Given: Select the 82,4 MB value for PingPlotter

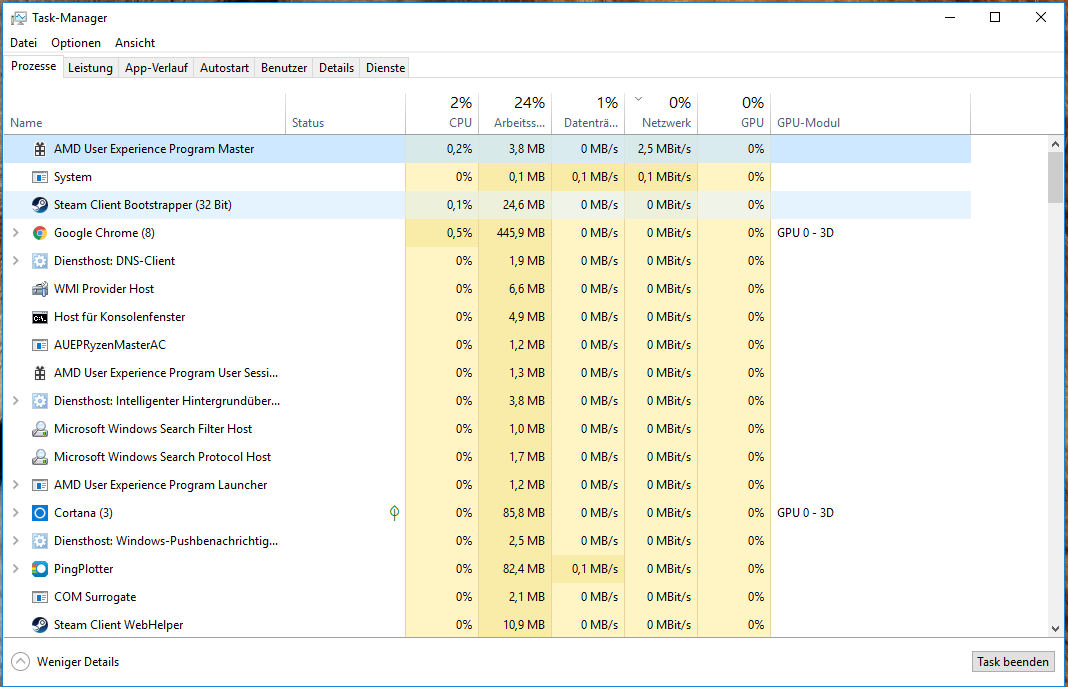Looking at the screenshot, I should (x=524, y=569).
